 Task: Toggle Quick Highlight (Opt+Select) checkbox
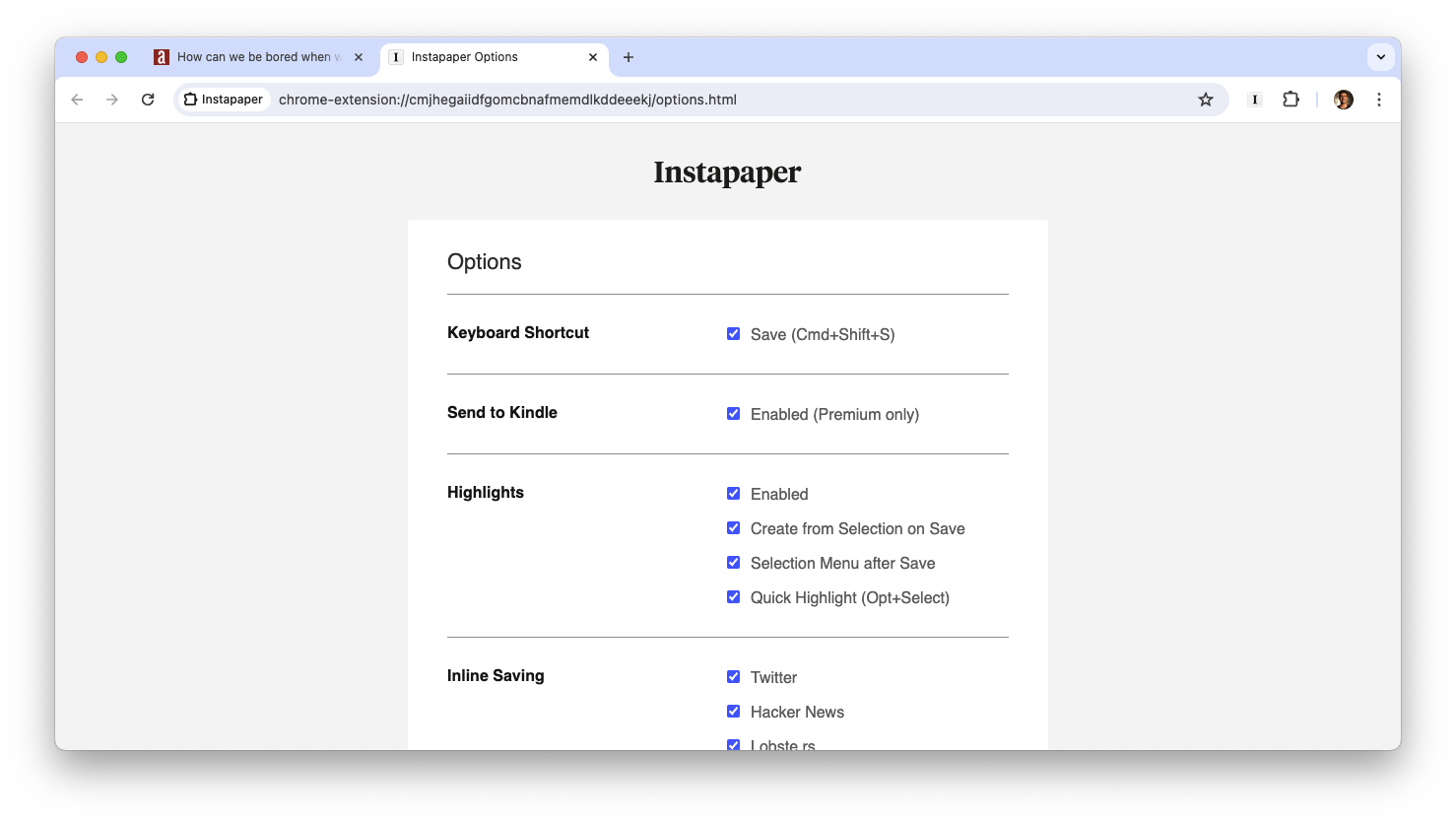click(x=733, y=597)
